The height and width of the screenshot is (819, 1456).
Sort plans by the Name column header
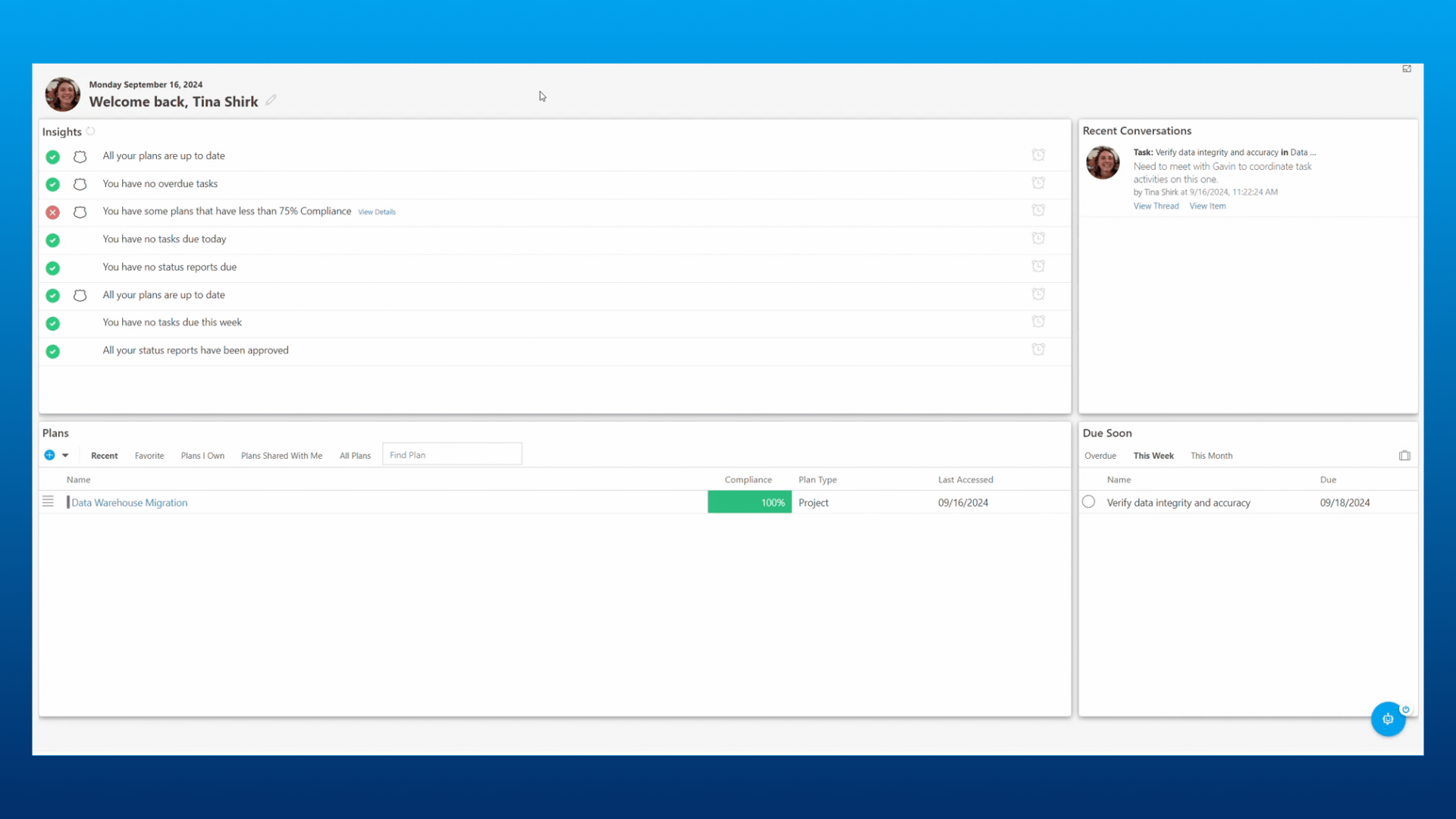78,479
